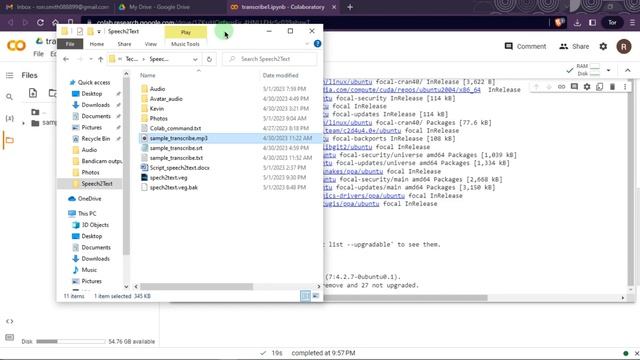The image size is (640, 360).
Task: Open Colab settings gear
Action: tap(603, 47)
